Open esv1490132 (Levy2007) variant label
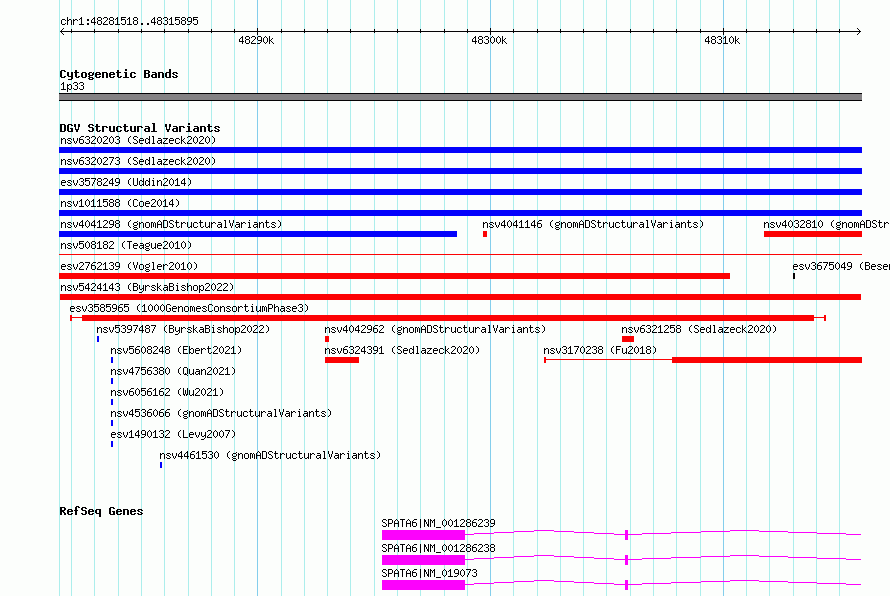 point(173,434)
